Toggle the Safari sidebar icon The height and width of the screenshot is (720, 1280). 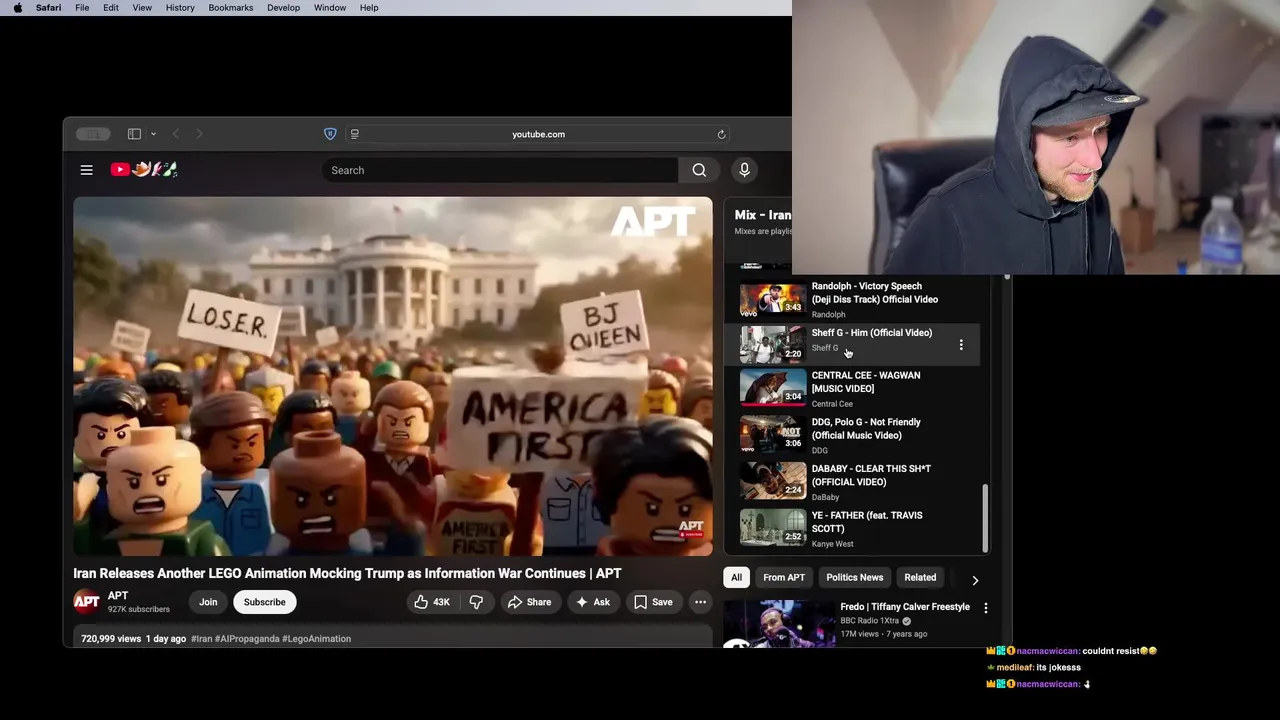pos(134,134)
